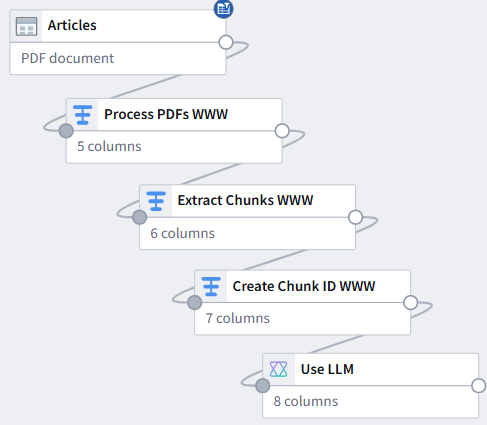Click the Process PDFs WWW input port
This screenshot has width=487, height=425.
[x=66, y=131]
